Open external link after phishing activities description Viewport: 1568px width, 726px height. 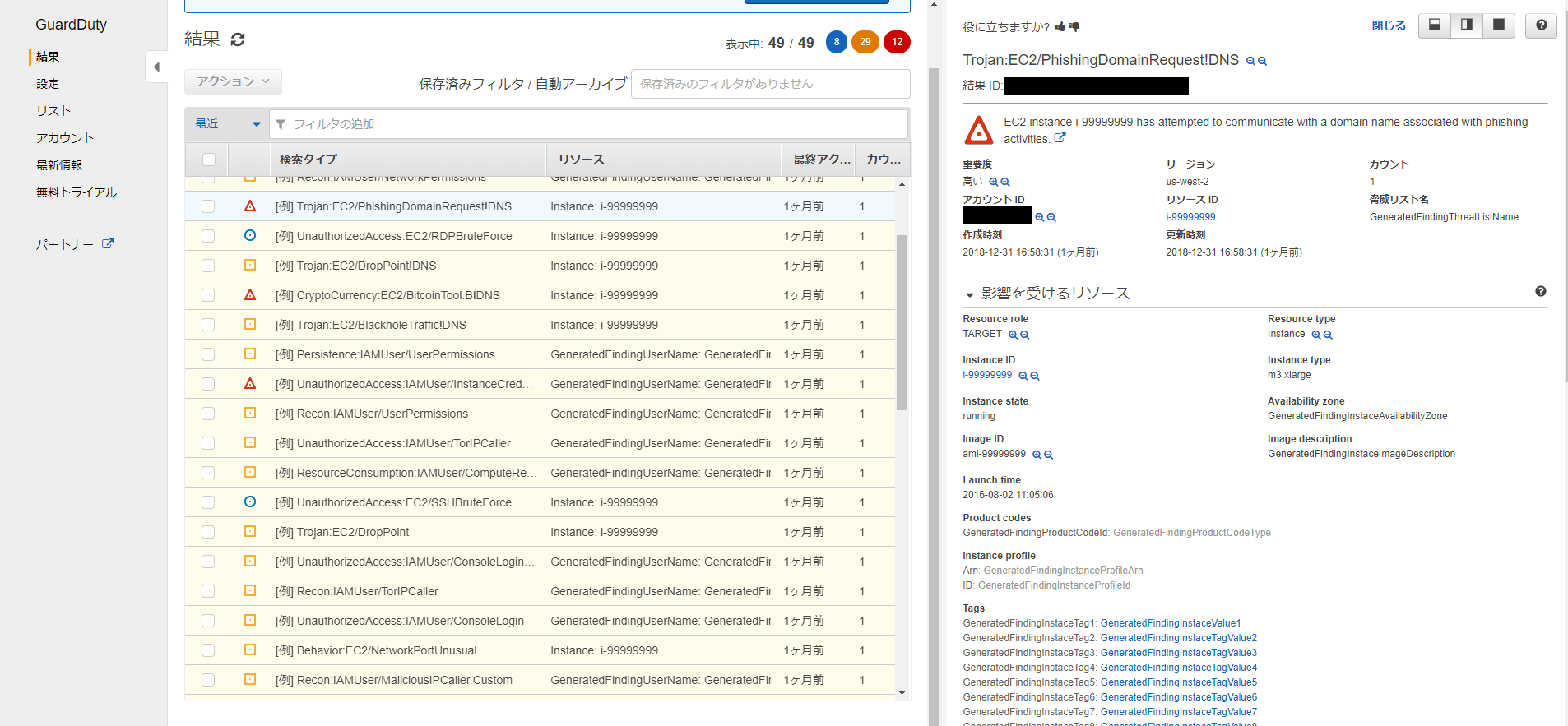(x=1060, y=138)
